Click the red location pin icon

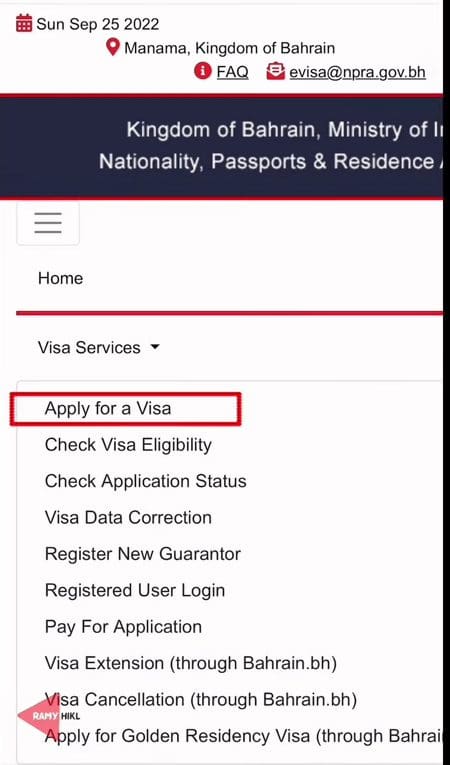pos(113,47)
